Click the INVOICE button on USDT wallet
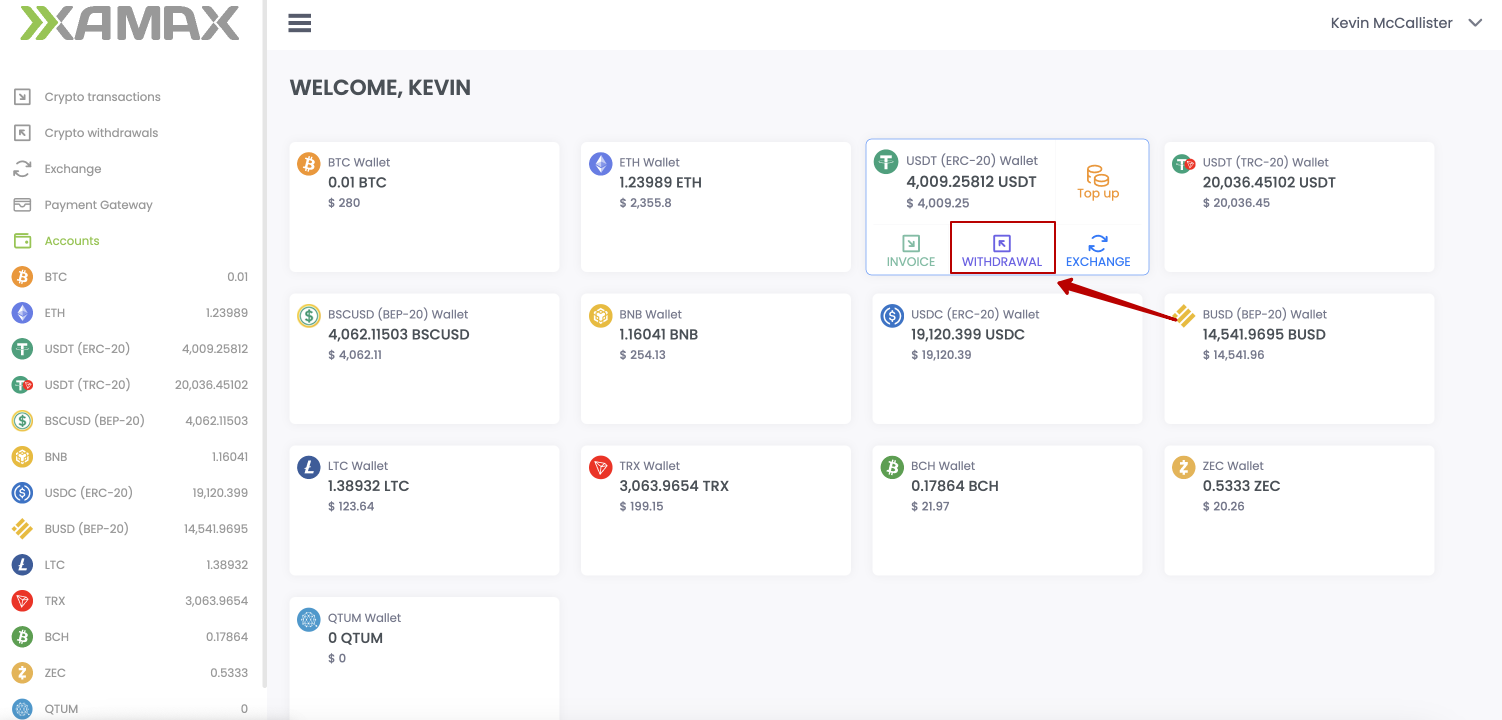The width and height of the screenshot is (1502, 720). pyautogui.click(x=911, y=252)
